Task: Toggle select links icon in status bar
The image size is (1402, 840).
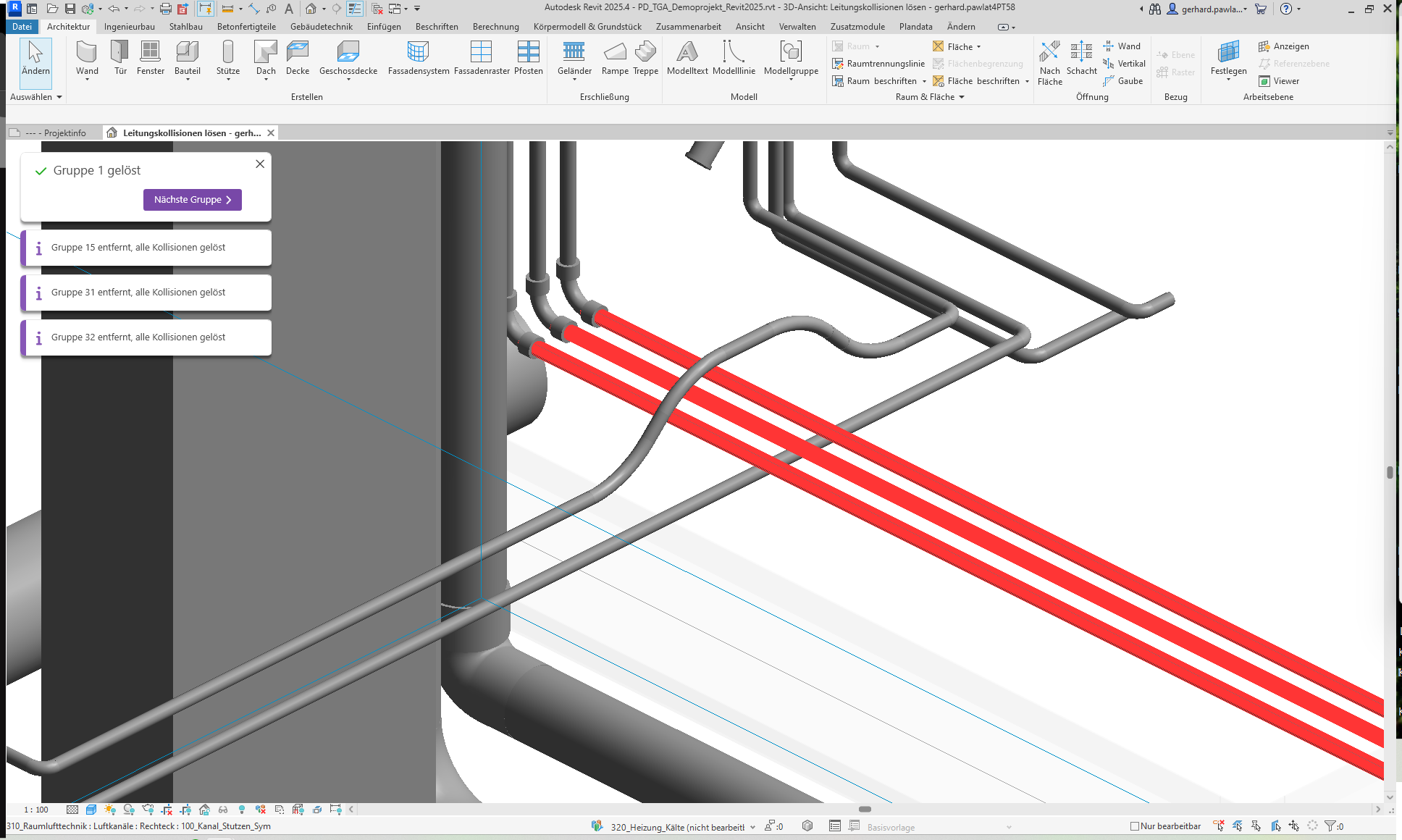Action: [1219, 826]
